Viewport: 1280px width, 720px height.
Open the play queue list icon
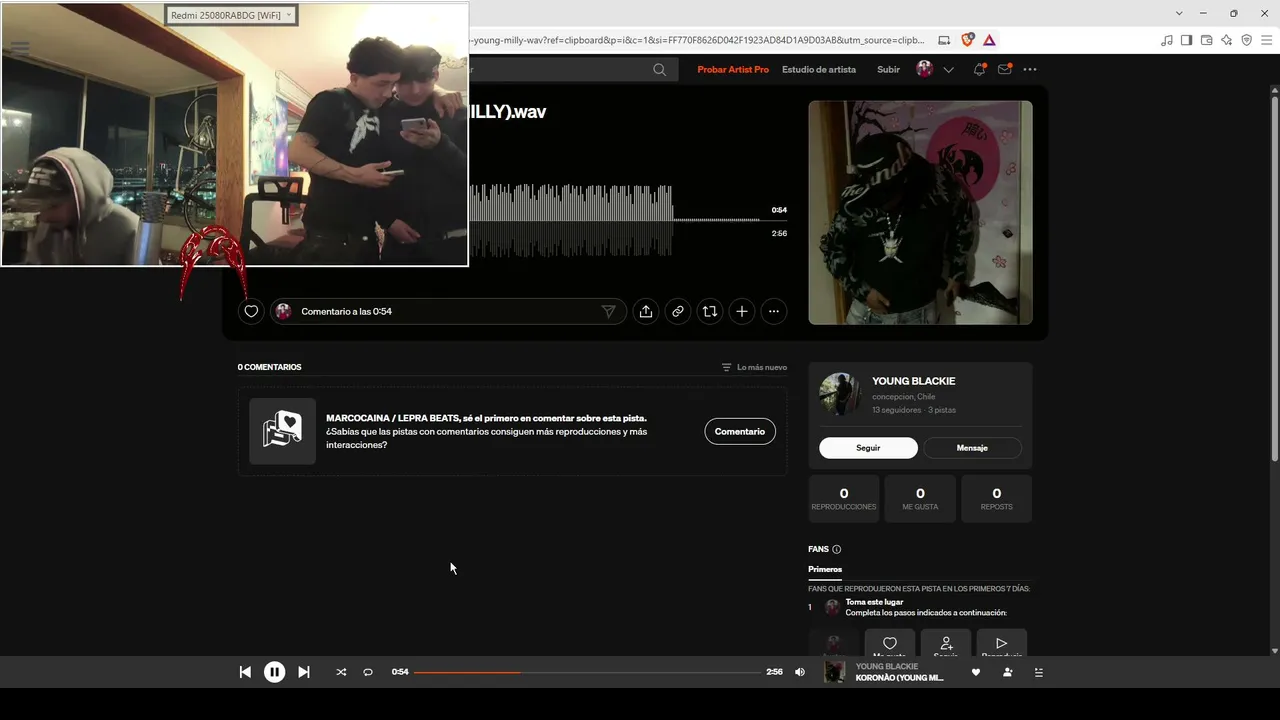pyautogui.click(x=1038, y=673)
